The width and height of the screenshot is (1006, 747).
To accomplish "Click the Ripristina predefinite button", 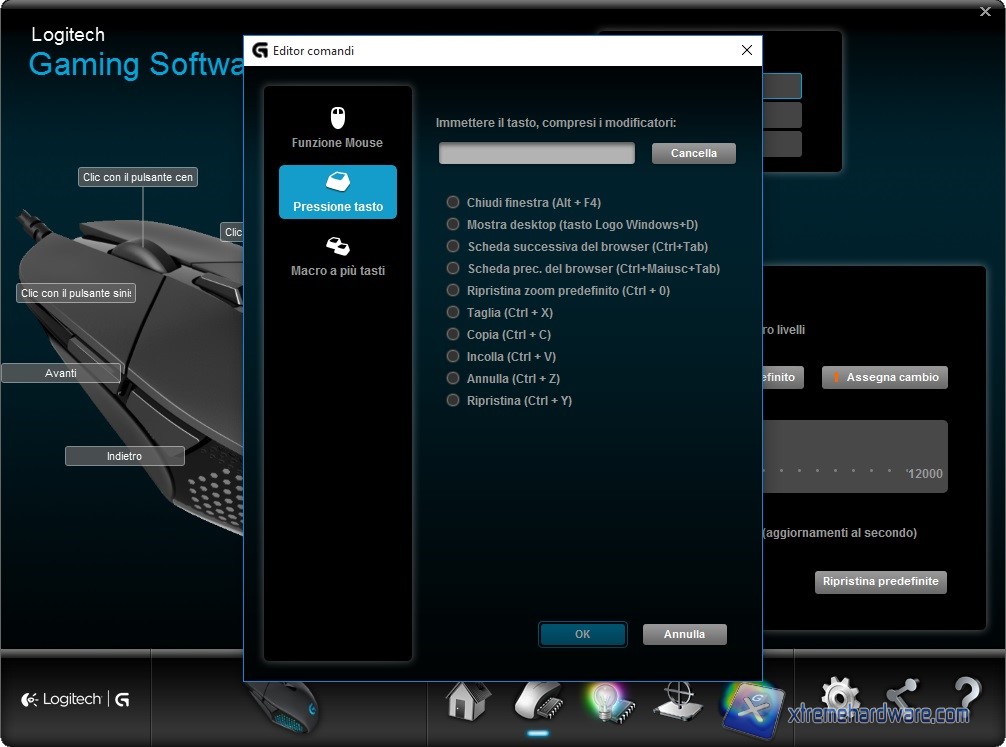I will point(880,581).
